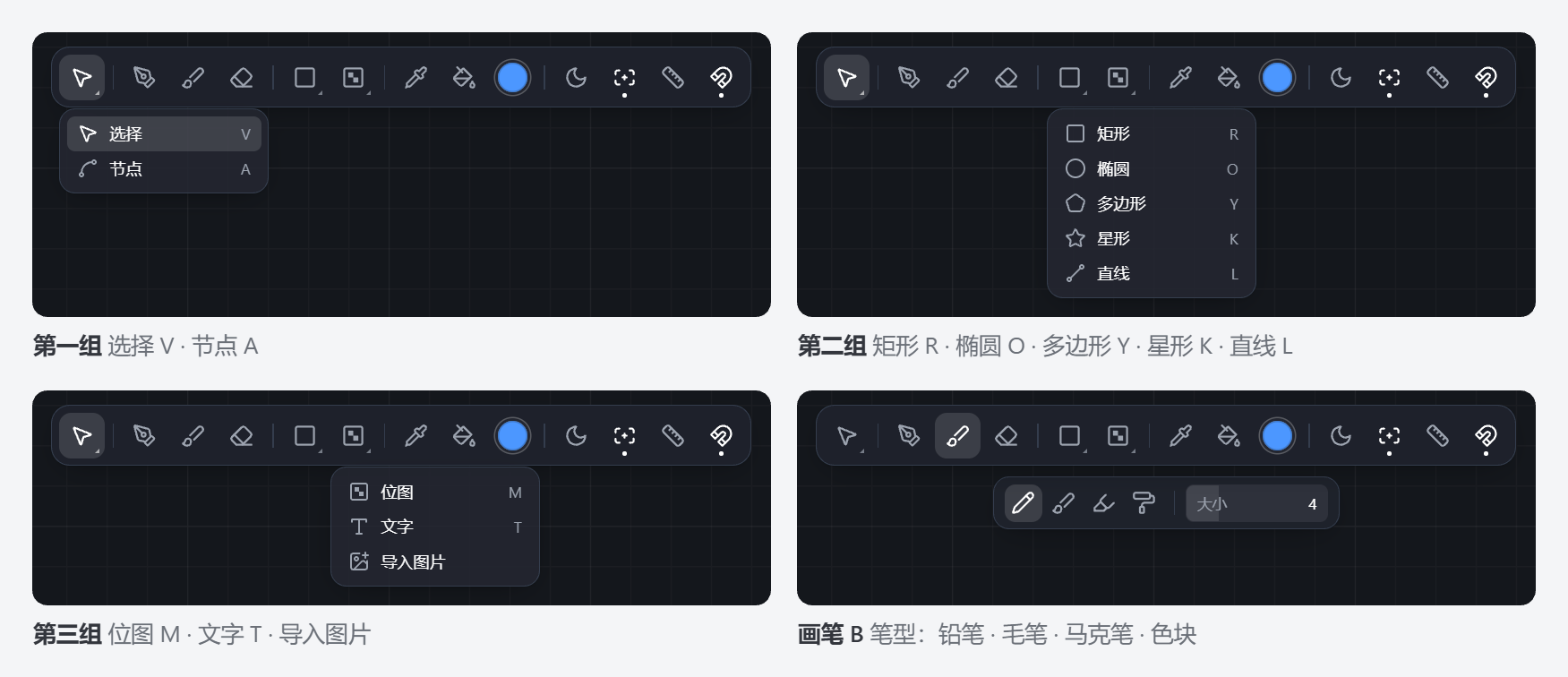The width and height of the screenshot is (1568, 677).
Task: Select the Pen tool in the 第二组 panel
Action: click(909, 78)
